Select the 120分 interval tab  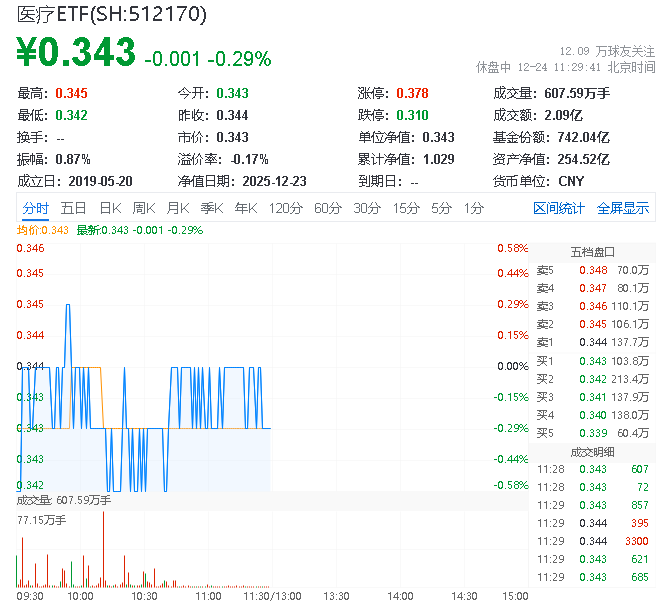[x=285, y=208]
